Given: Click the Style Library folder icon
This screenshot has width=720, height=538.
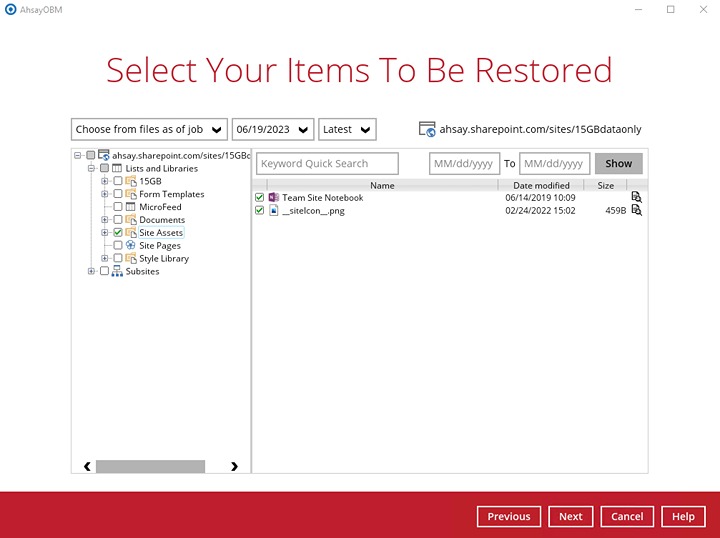Looking at the screenshot, I should coord(131,258).
